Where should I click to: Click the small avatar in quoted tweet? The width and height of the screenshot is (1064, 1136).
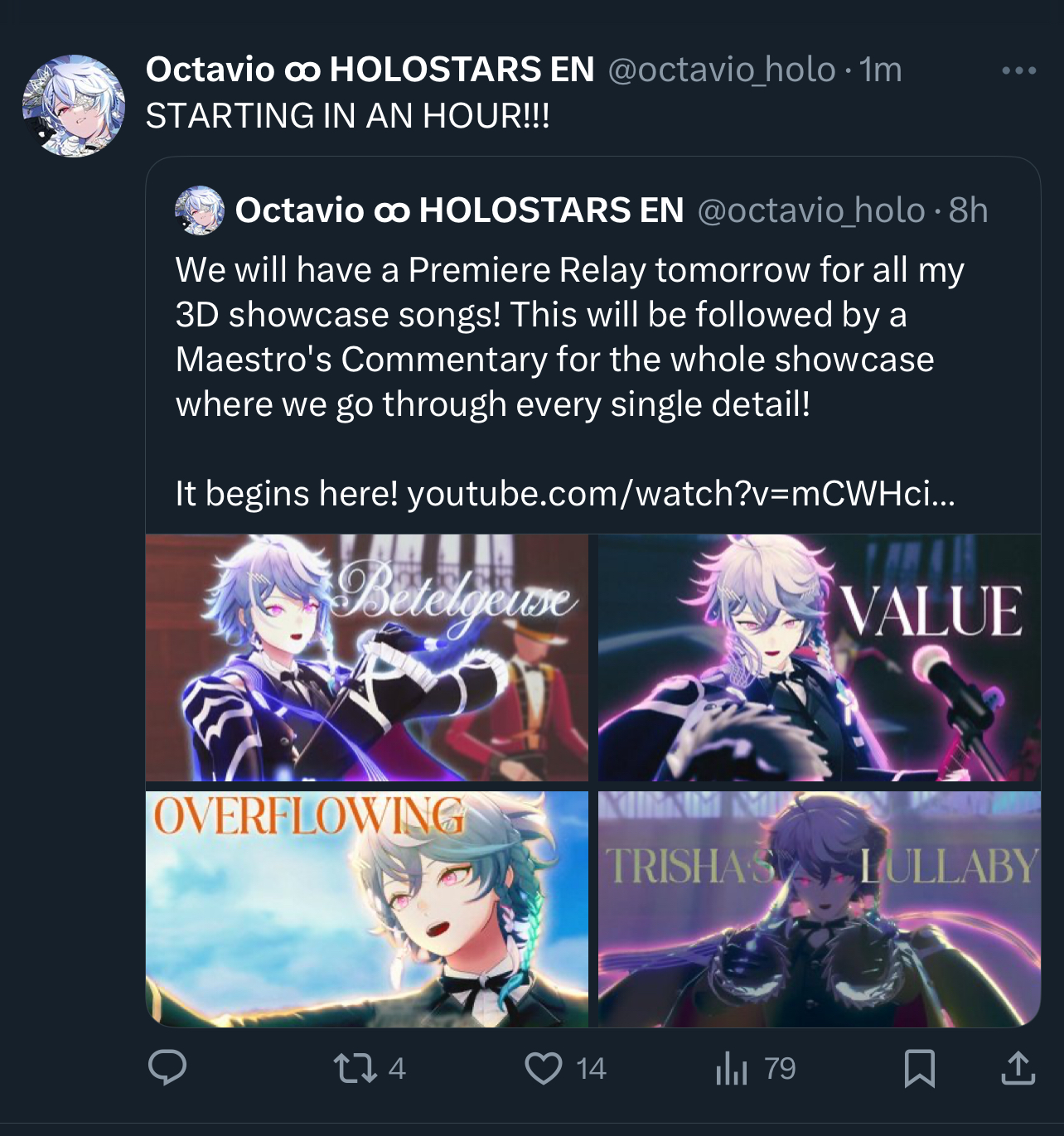(x=200, y=210)
